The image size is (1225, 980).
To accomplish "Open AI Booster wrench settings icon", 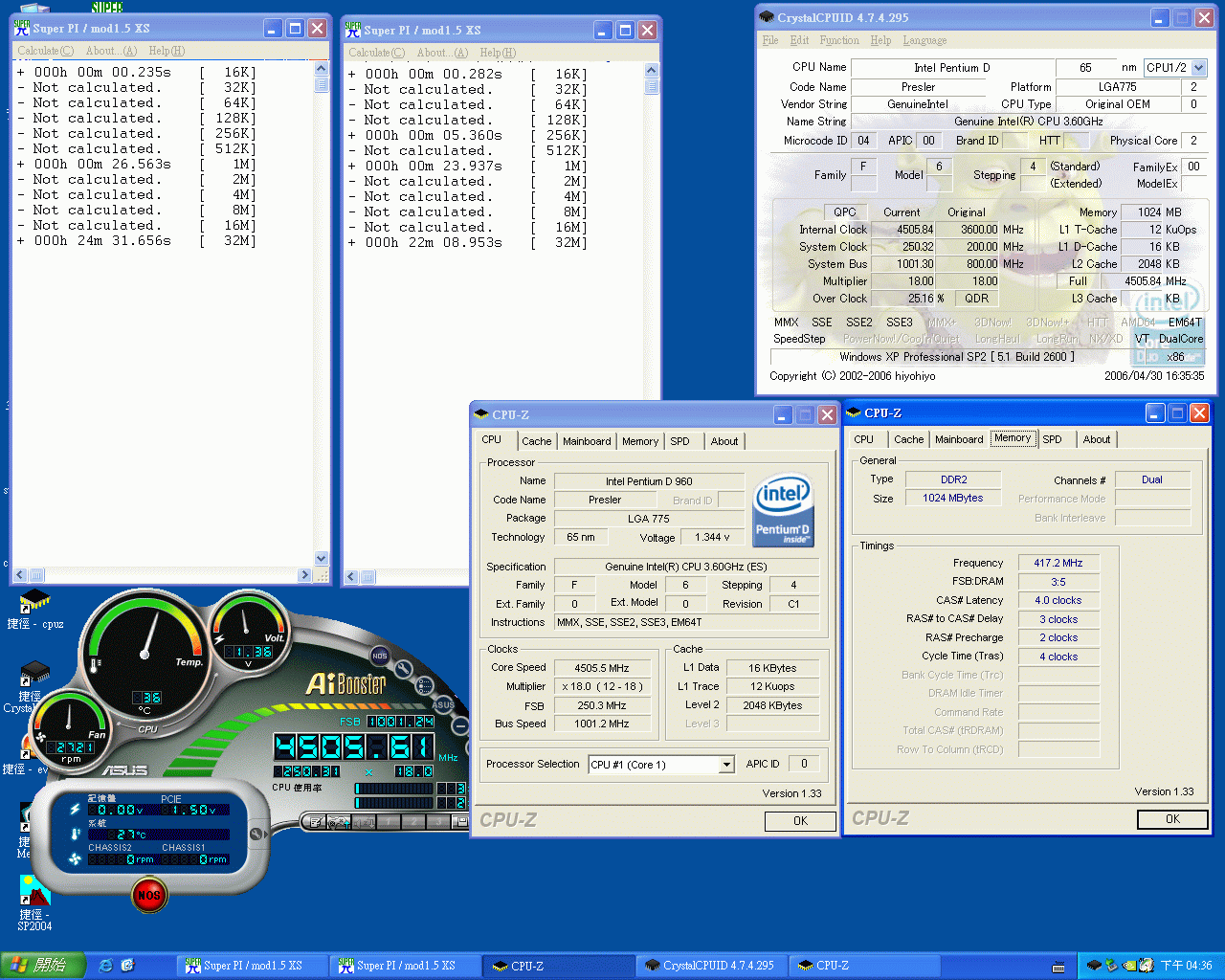I will coord(404,669).
